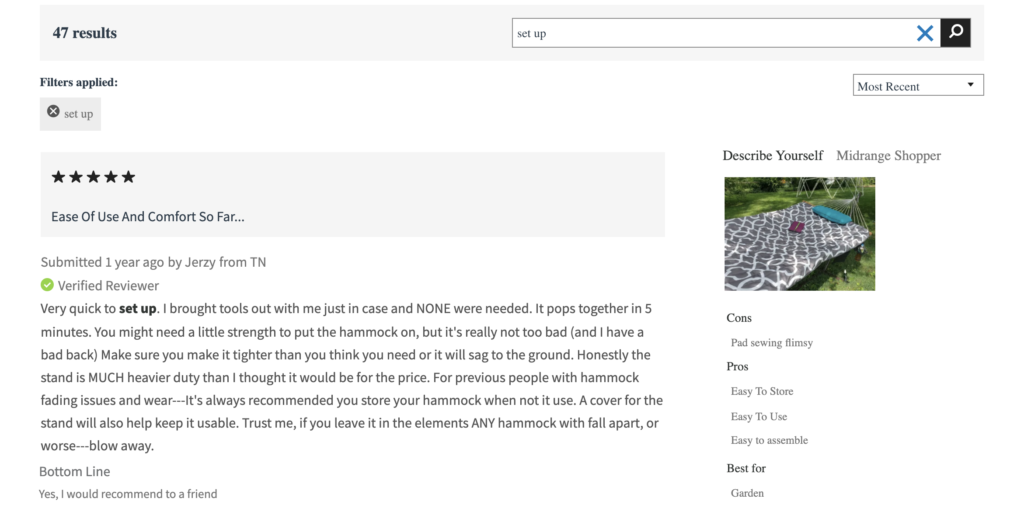
Task: Select the "Easy To Store" pro tag
Action: point(762,391)
